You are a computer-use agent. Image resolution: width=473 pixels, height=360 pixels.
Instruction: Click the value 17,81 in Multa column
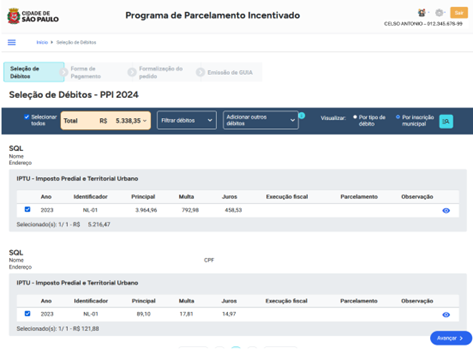(x=186, y=314)
